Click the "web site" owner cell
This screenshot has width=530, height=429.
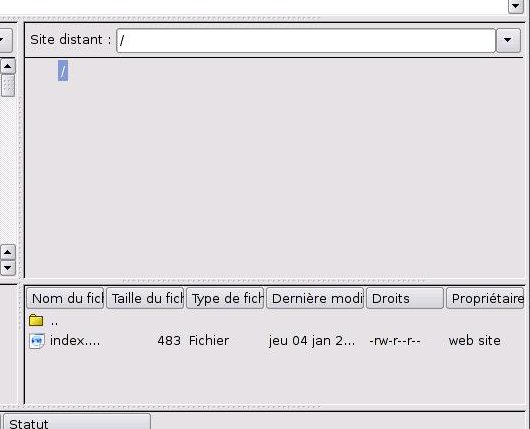(x=475, y=341)
